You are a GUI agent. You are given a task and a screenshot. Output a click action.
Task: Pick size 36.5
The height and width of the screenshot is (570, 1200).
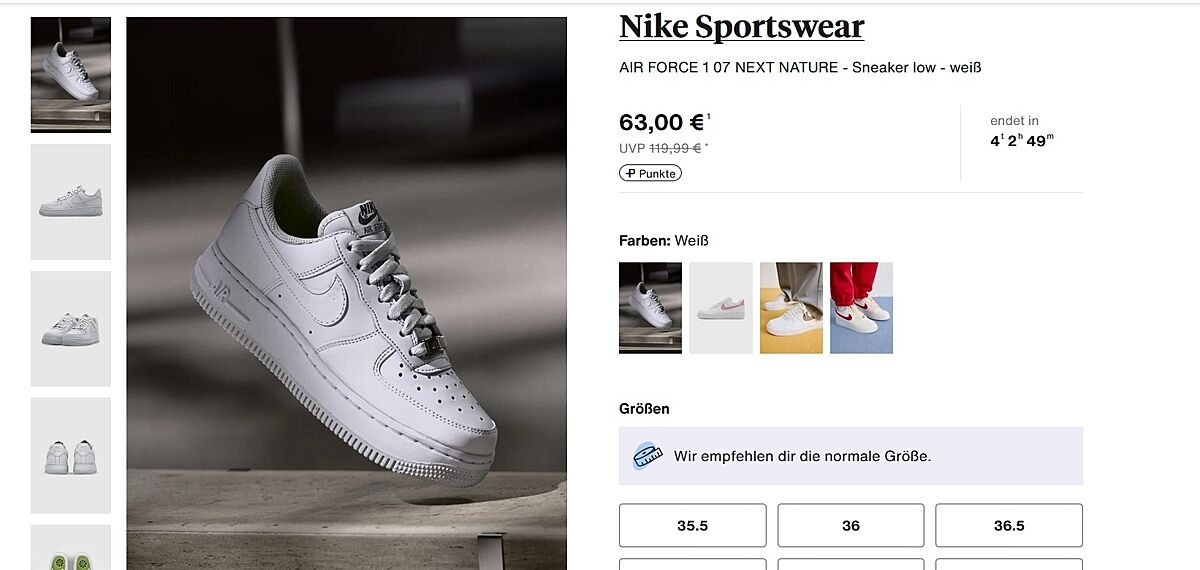[x=1008, y=525]
